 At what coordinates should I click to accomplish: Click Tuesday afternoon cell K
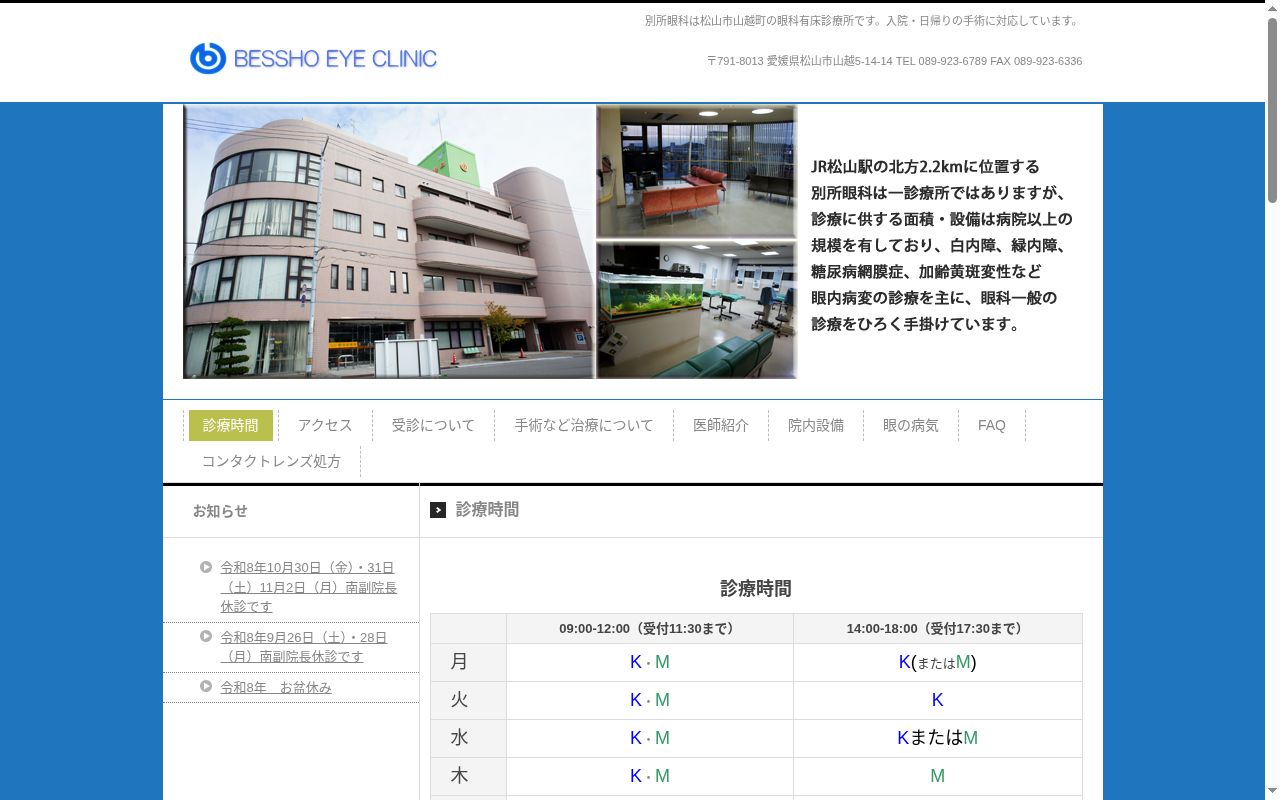tap(937, 700)
